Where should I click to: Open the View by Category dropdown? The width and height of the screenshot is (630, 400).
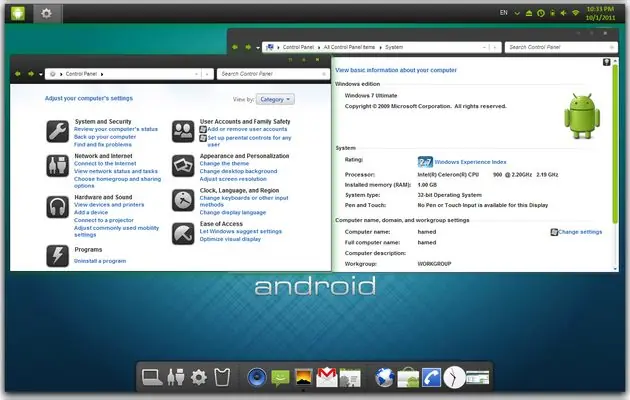275,99
